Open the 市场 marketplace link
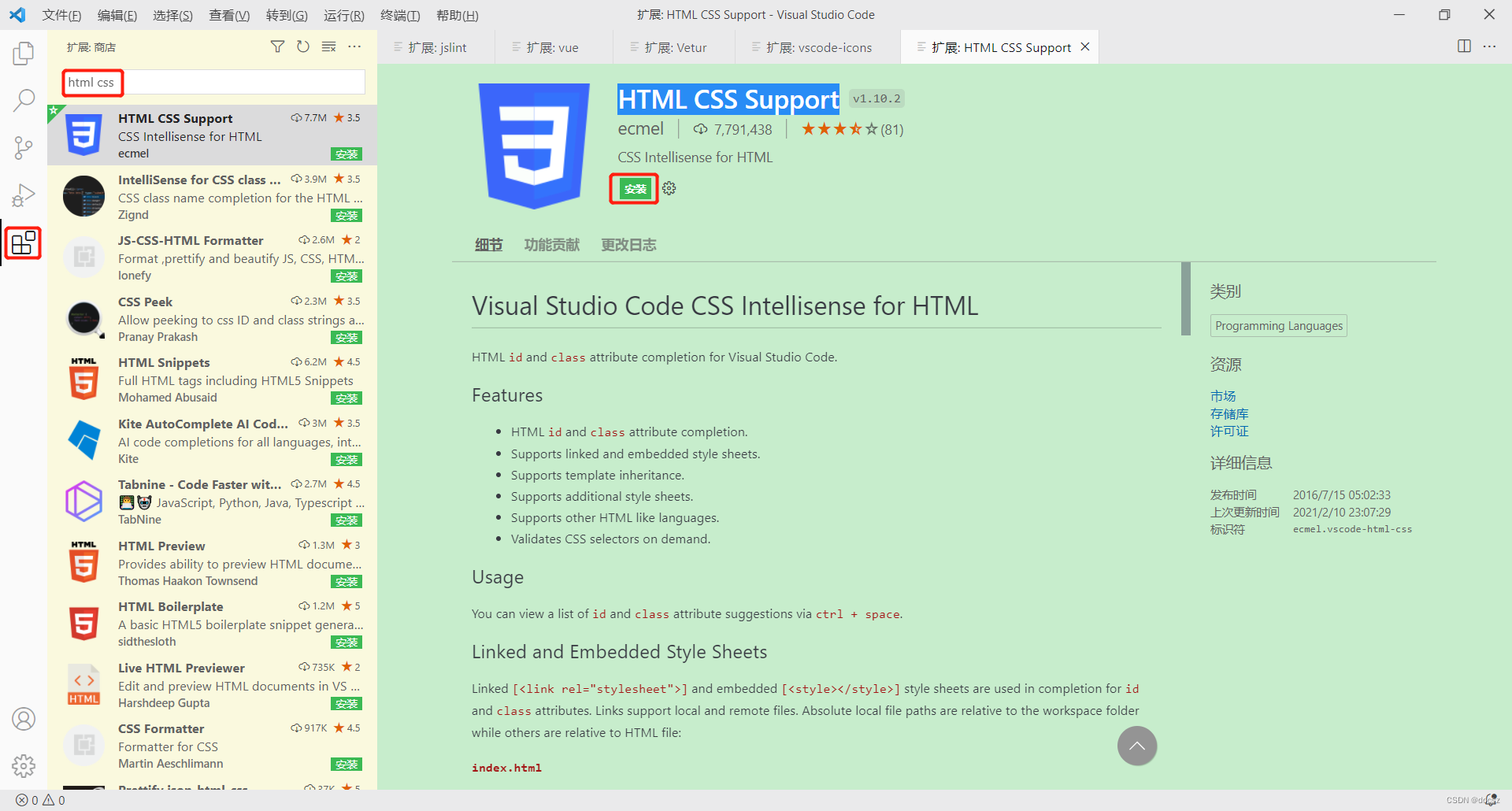 pos(1223,396)
